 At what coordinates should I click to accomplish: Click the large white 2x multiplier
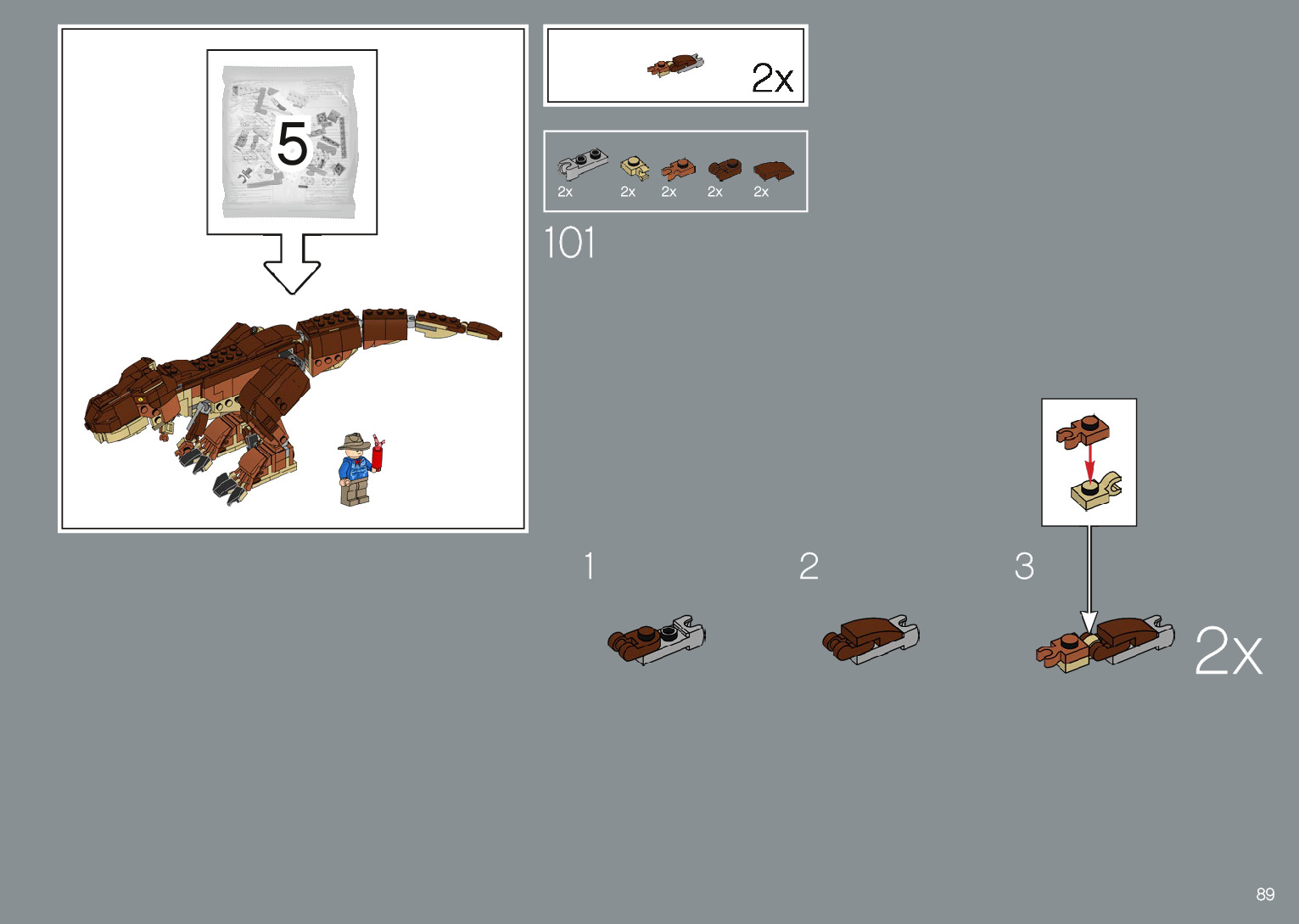pyautogui.click(x=1228, y=652)
